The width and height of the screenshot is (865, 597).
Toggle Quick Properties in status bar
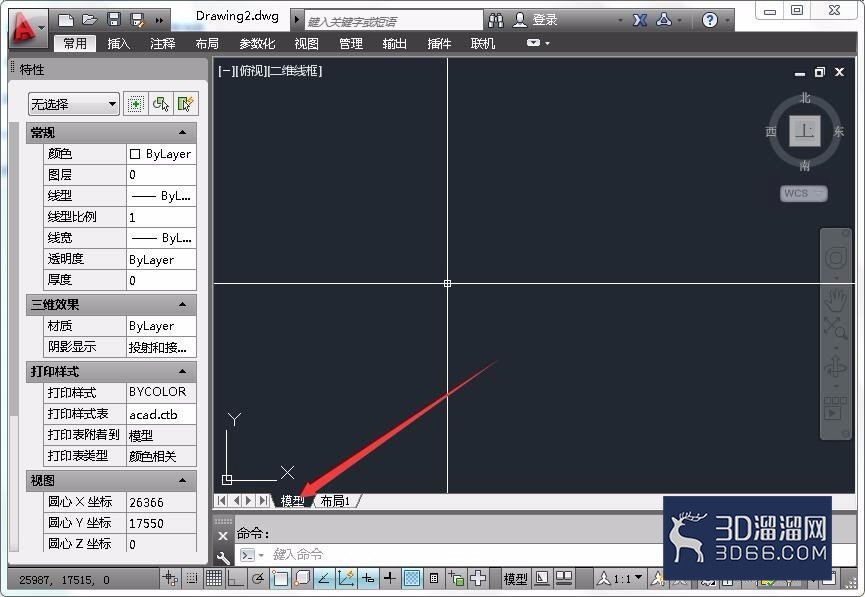point(434,578)
